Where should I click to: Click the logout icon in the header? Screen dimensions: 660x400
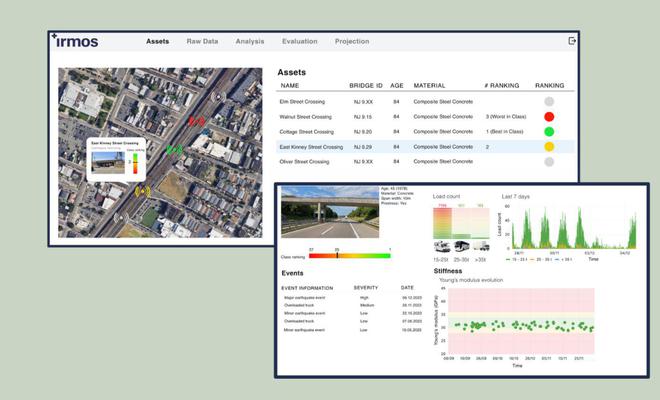(572, 41)
